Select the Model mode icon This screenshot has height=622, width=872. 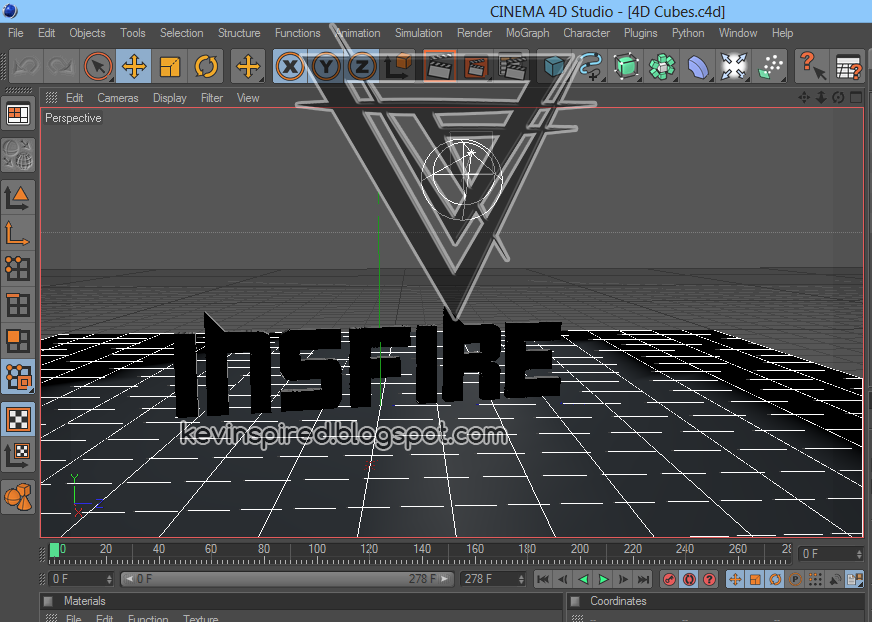coord(18,196)
